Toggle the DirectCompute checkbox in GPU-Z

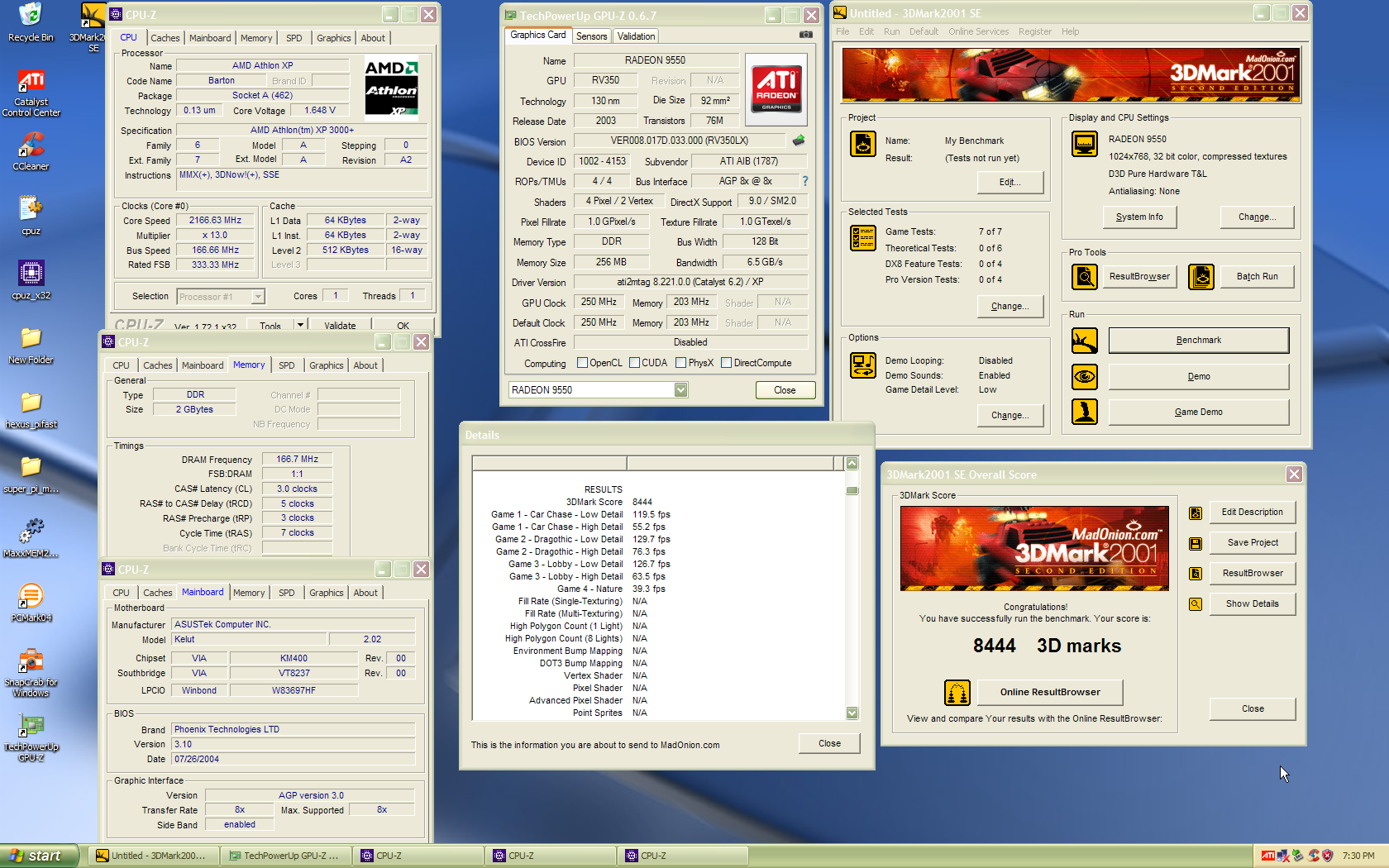coord(726,363)
